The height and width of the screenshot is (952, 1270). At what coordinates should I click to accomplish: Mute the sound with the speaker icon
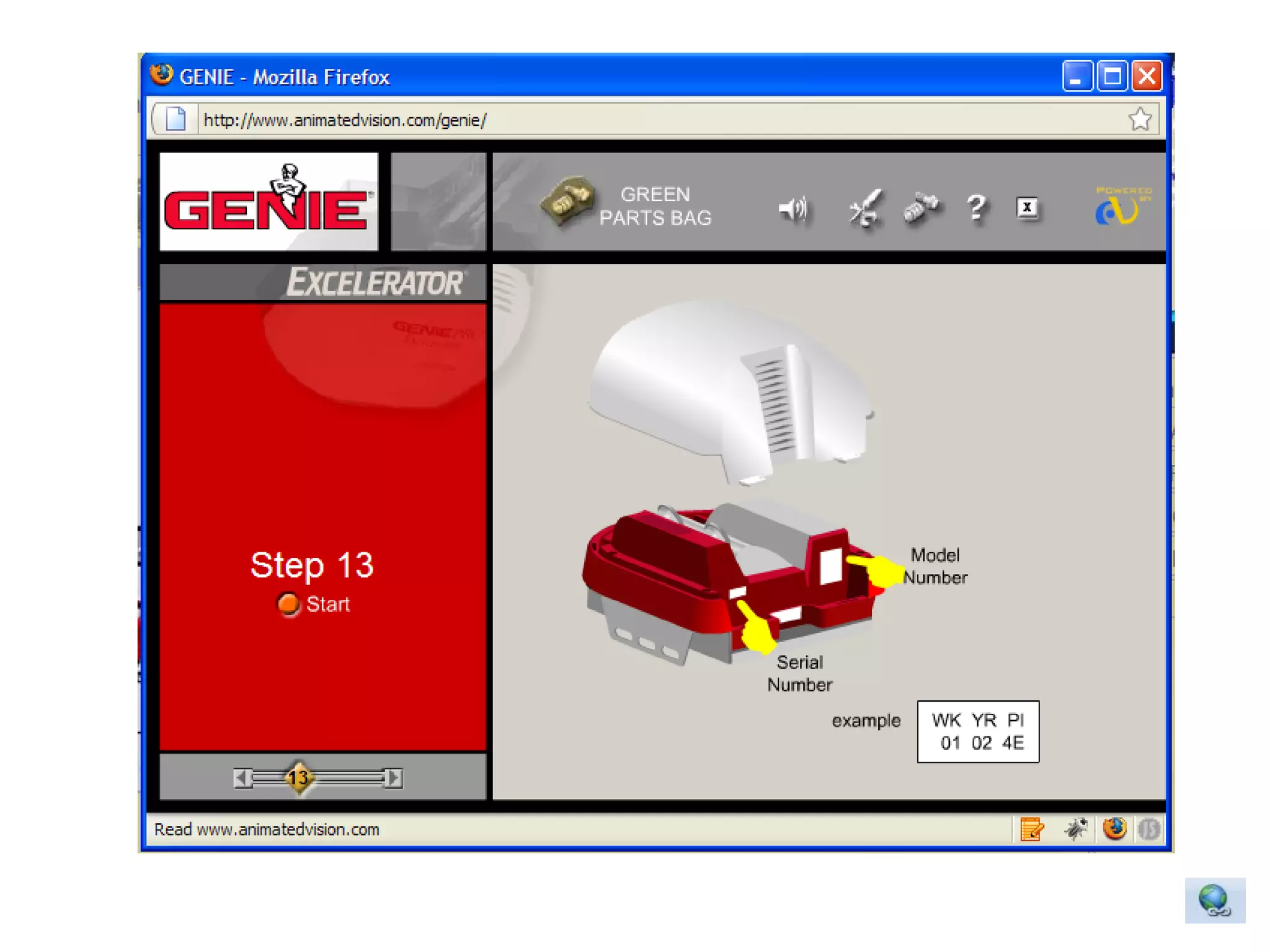click(x=793, y=209)
